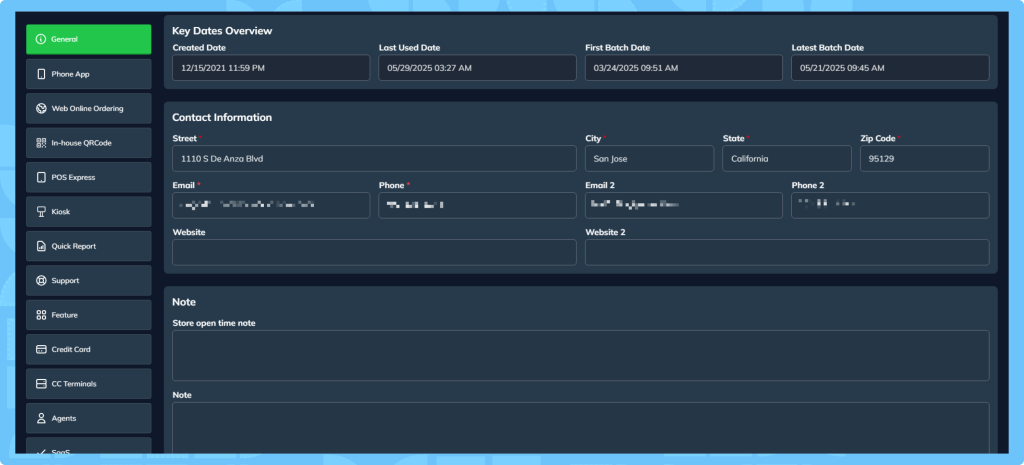Viewport: 1024px width, 465px height.
Task: Click the First Batch Date field
Action: 684,68
